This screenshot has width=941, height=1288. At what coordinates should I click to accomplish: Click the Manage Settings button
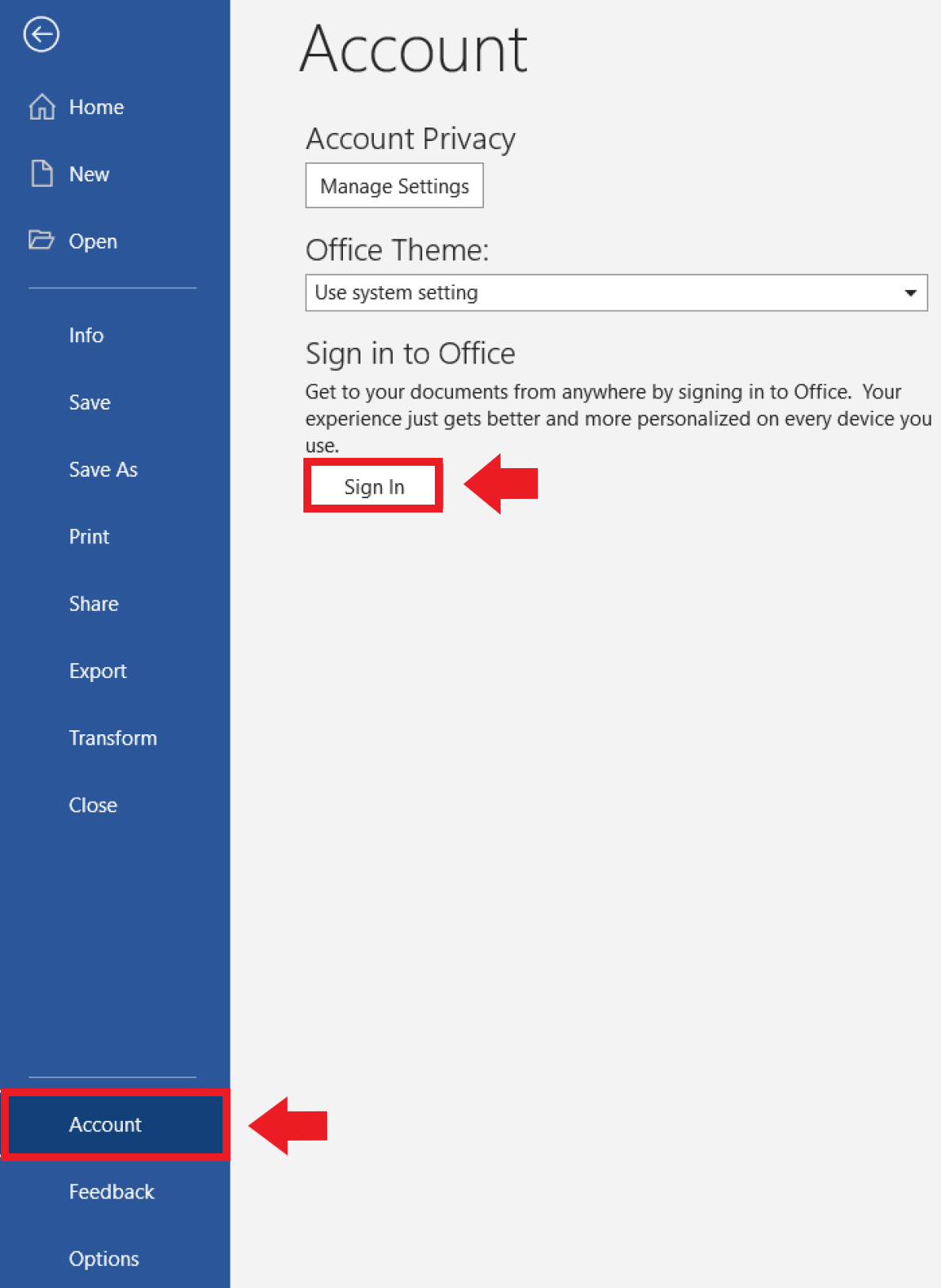click(x=394, y=186)
